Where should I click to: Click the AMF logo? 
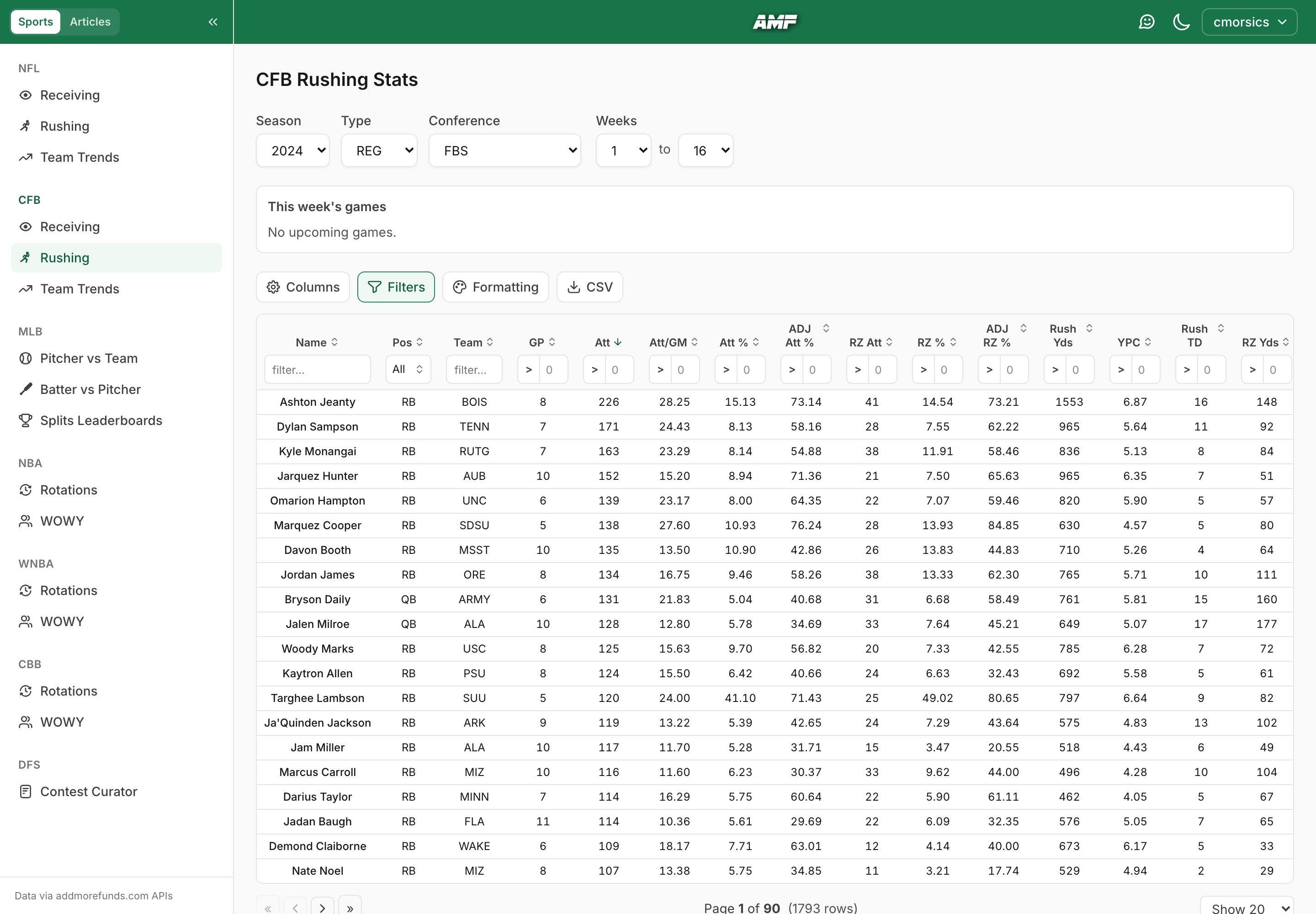tap(774, 22)
